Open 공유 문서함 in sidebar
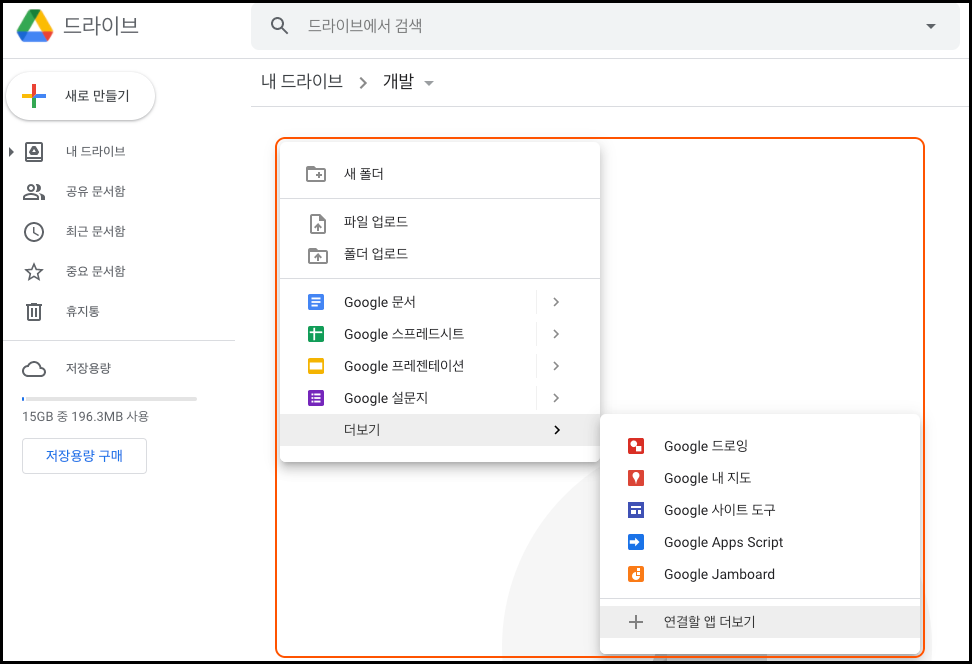972x664 pixels. (95, 192)
